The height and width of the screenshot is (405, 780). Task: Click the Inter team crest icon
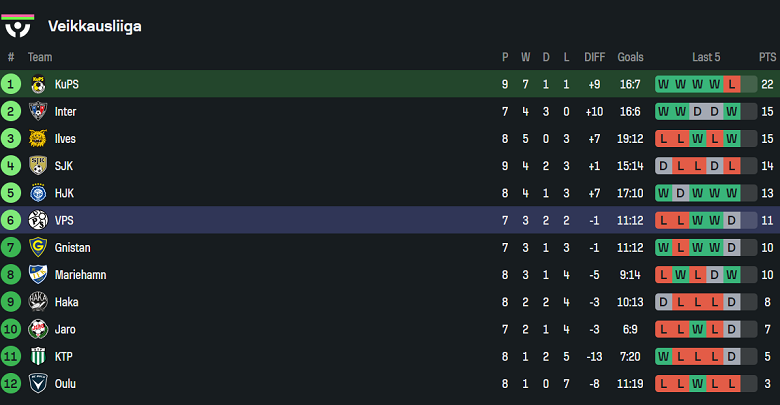pos(38,111)
